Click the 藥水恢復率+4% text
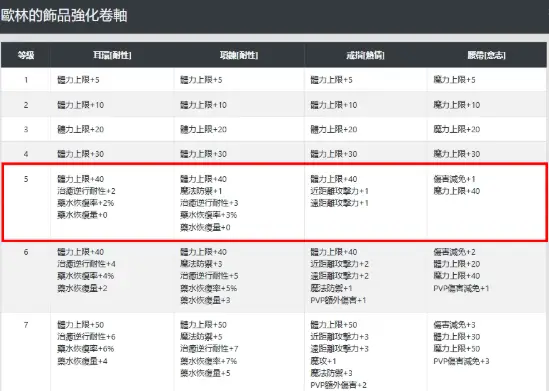549x391 pixels. click(x=85, y=275)
